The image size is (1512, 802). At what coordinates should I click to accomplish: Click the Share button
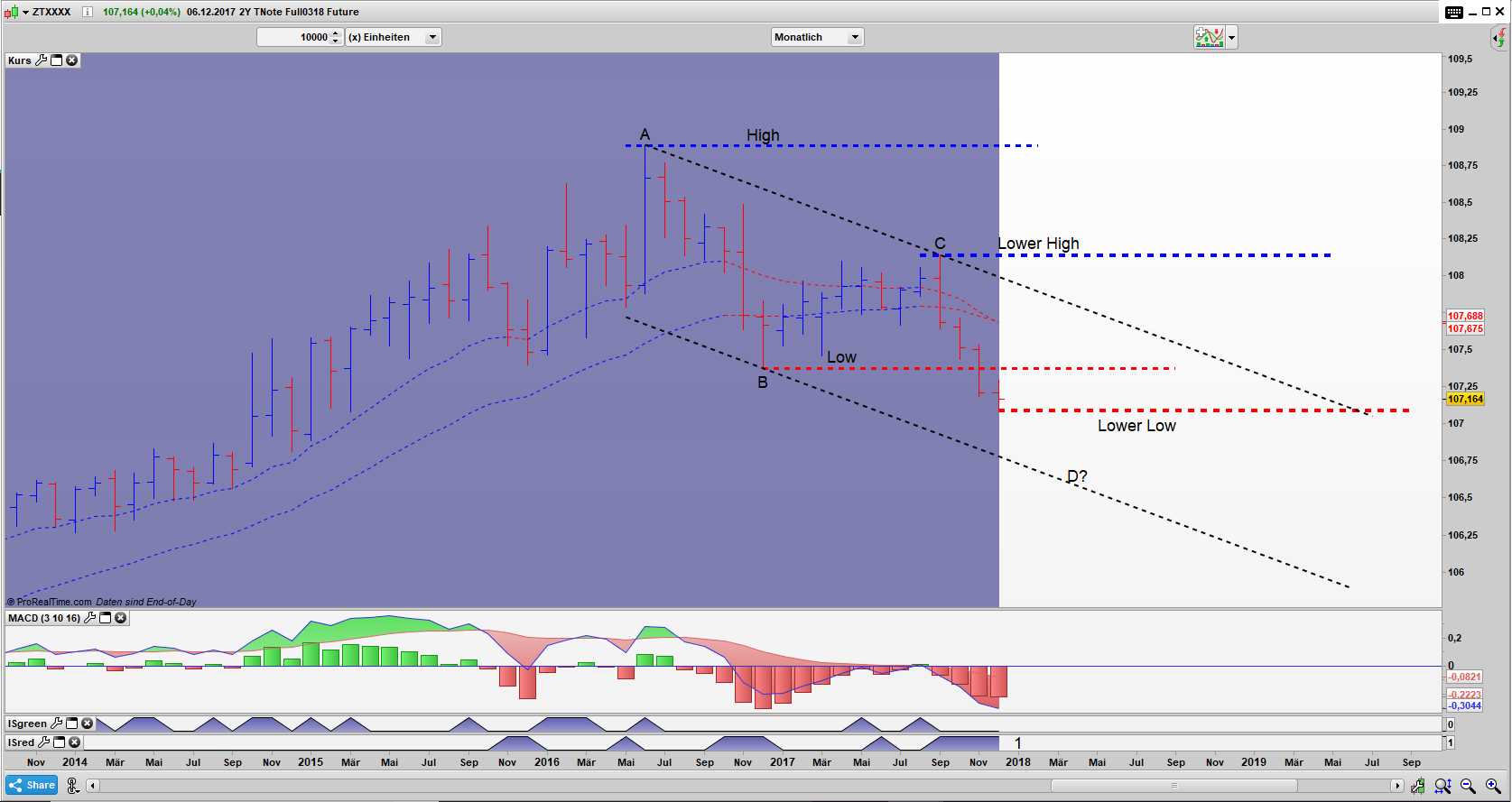click(32, 786)
